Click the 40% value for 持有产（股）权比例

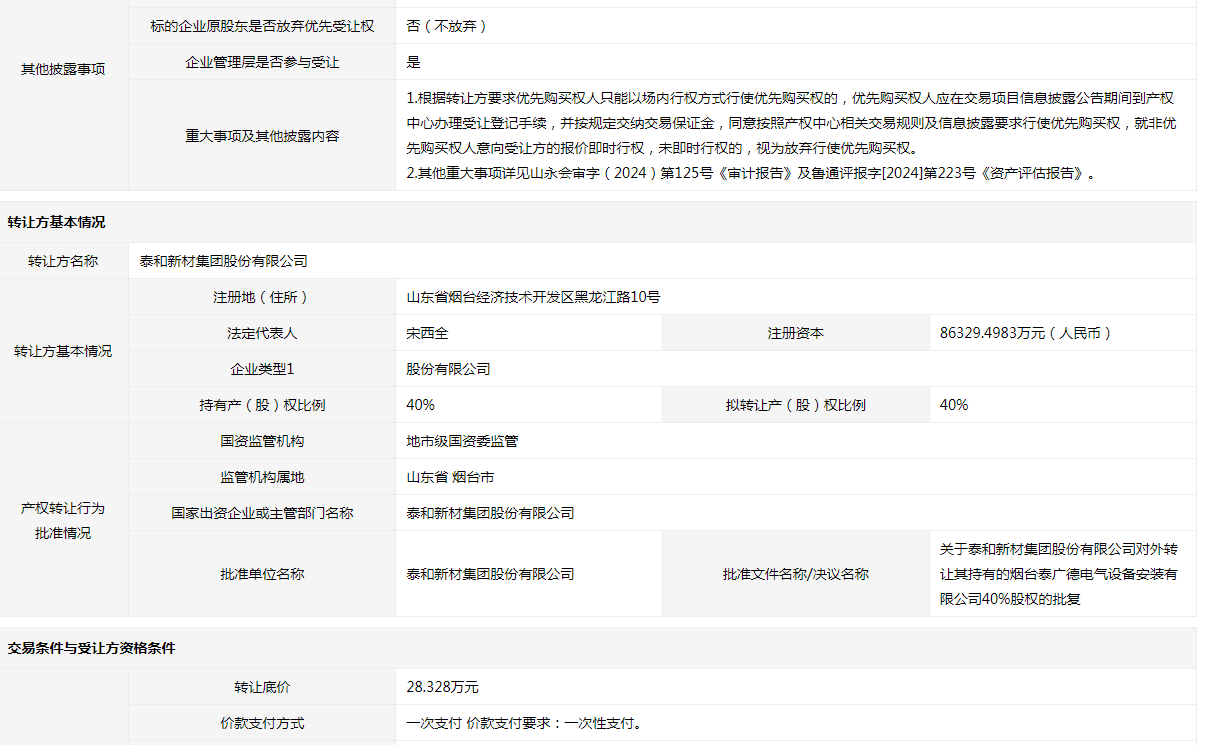click(420, 405)
